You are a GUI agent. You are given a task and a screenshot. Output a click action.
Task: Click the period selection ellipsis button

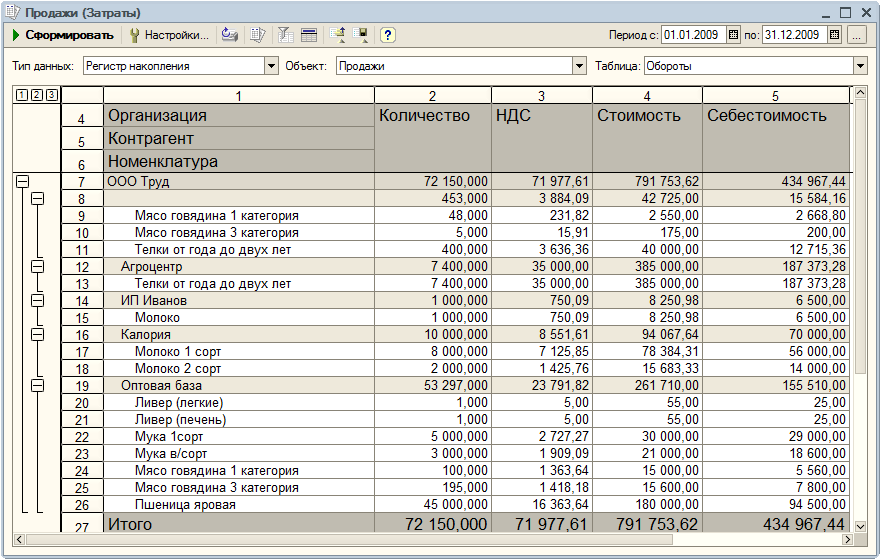click(856, 35)
